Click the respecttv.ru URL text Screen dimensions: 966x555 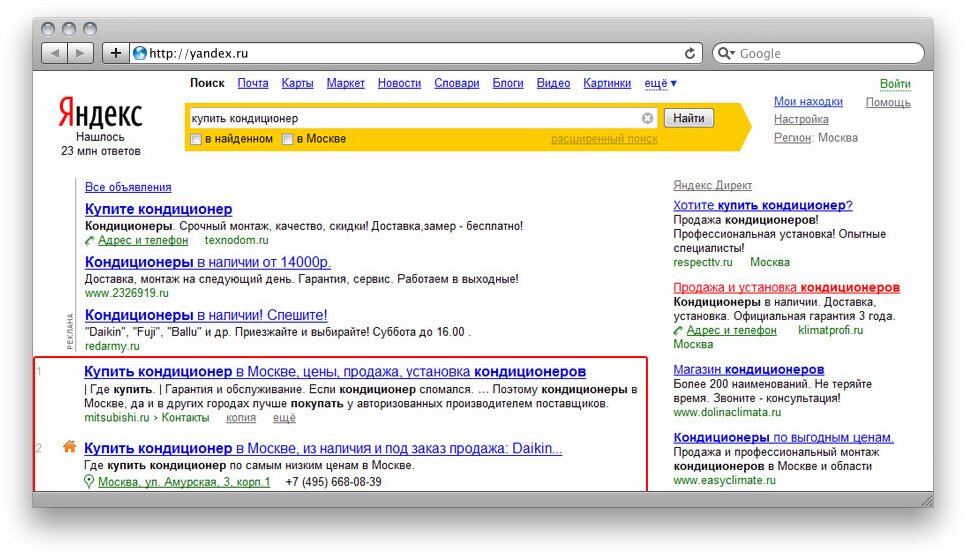pos(703,263)
